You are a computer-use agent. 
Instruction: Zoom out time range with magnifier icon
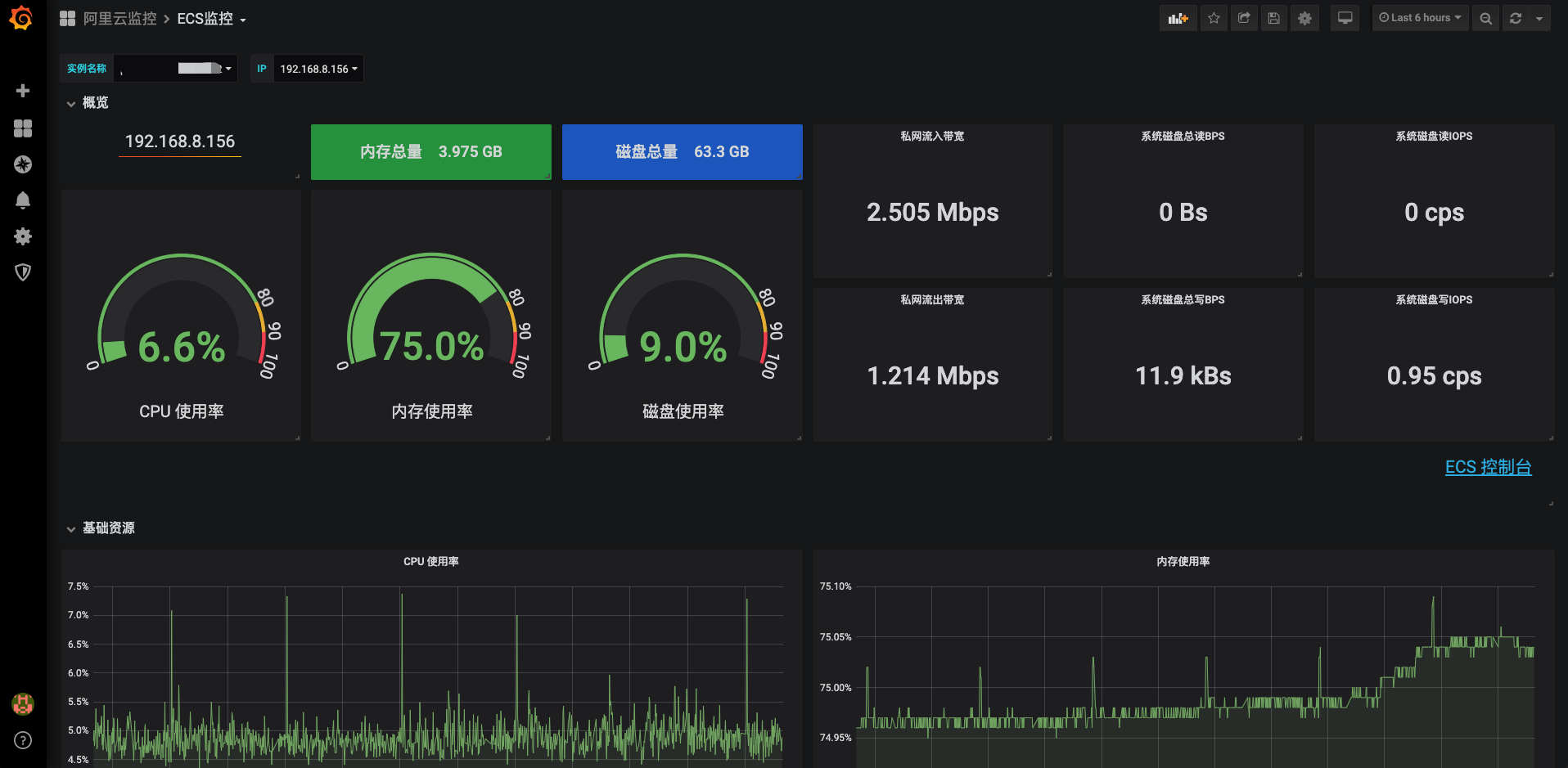(x=1485, y=18)
